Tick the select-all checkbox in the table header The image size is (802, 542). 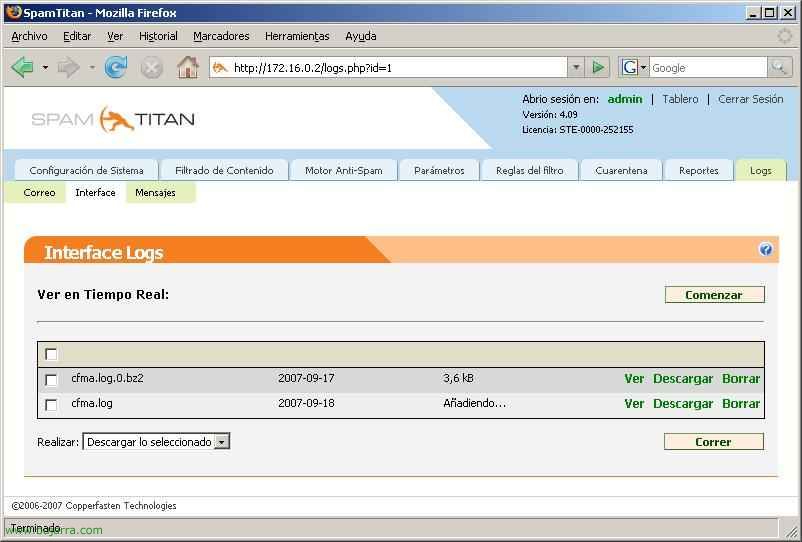pos(51,354)
